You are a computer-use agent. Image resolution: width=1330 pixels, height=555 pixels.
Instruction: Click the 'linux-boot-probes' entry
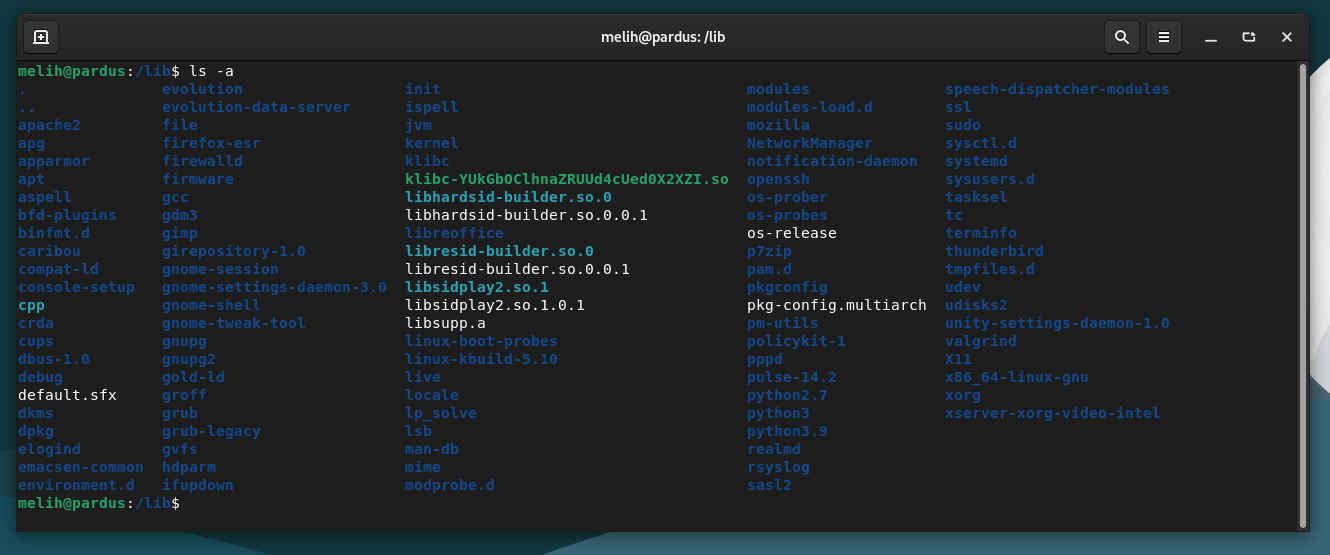pos(481,341)
